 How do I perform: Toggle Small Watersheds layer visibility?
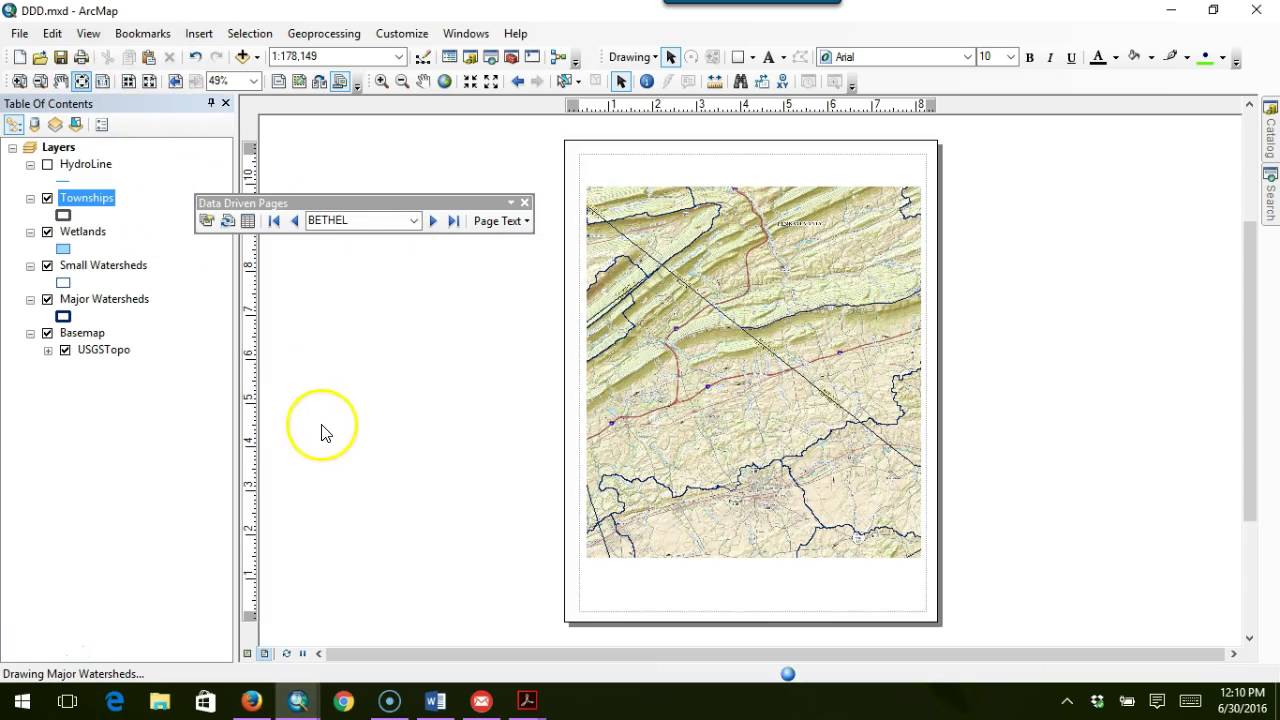coord(47,266)
